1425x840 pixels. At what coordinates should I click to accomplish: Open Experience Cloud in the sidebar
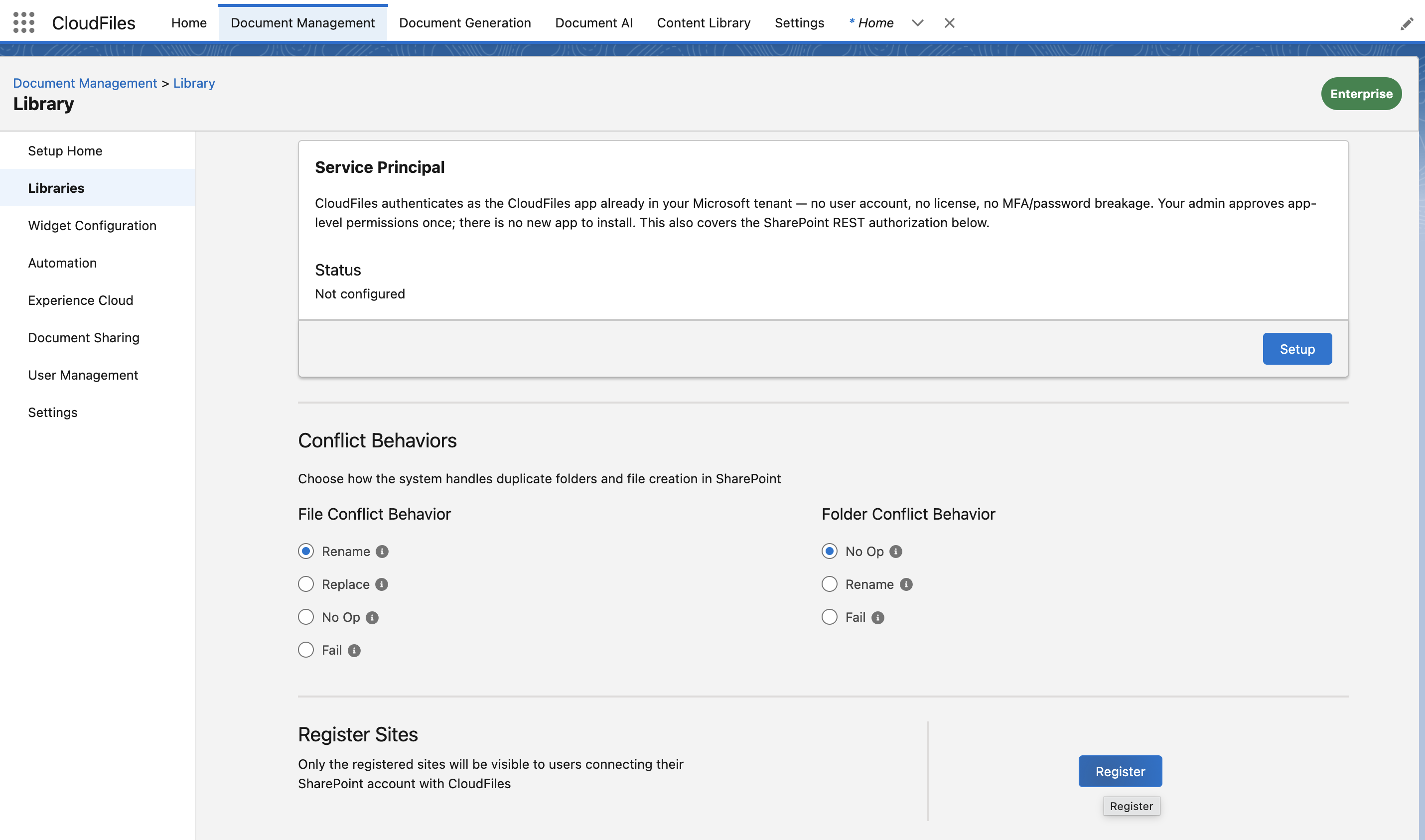tap(98, 300)
